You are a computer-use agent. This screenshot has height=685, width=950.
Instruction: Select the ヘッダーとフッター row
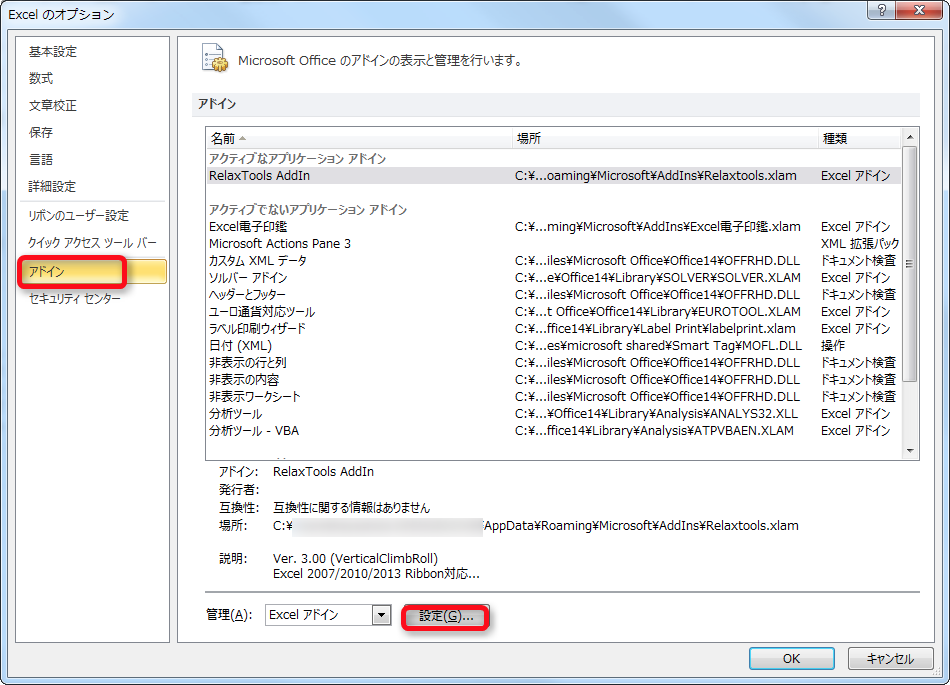click(553, 294)
